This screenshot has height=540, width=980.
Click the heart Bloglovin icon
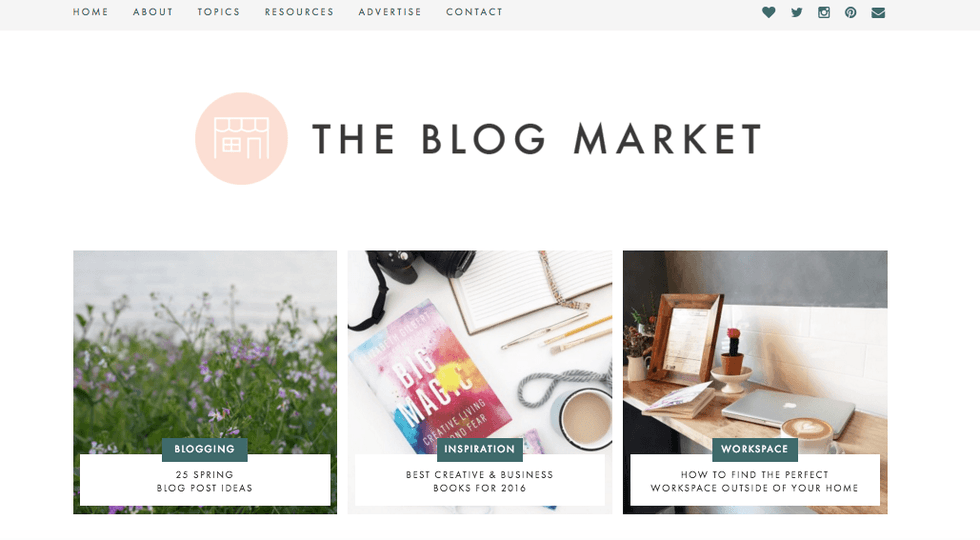pos(769,12)
